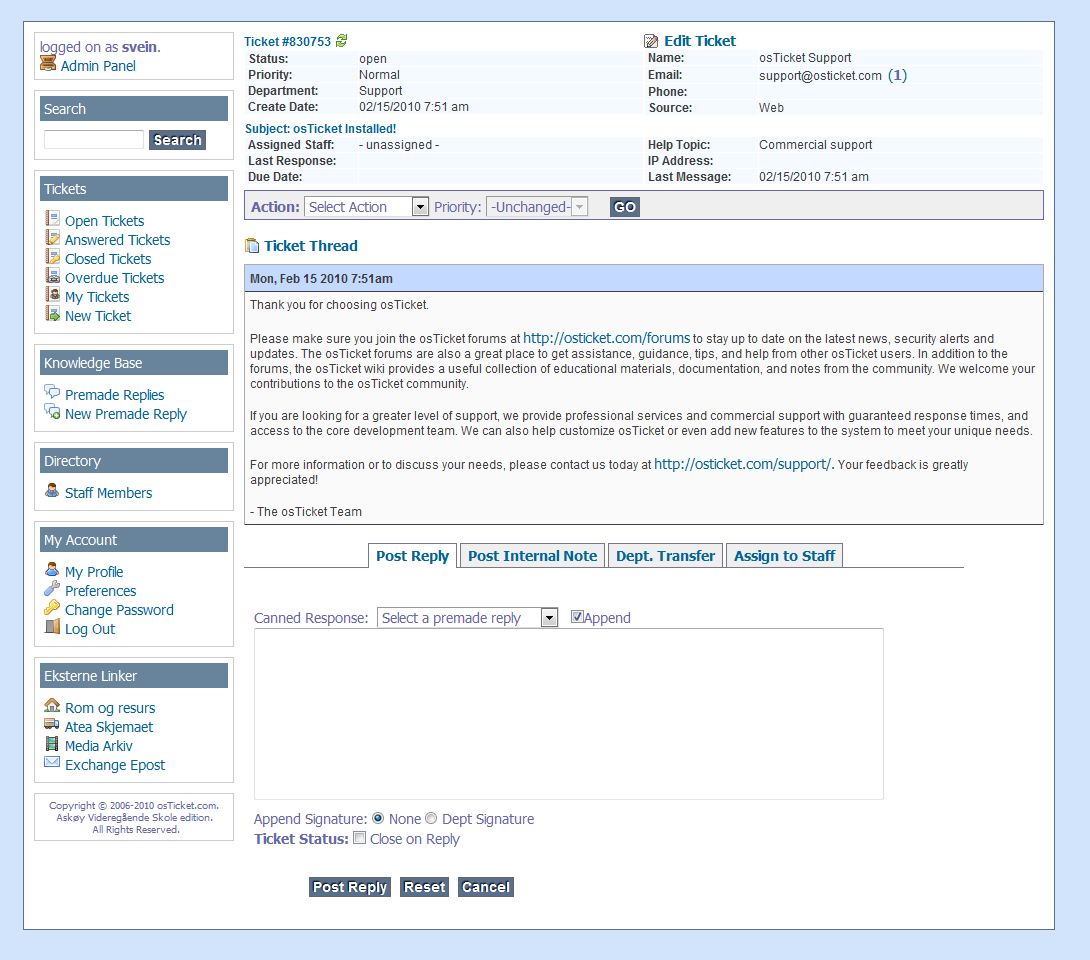Switch to the Assign to Staff tab

pos(784,556)
